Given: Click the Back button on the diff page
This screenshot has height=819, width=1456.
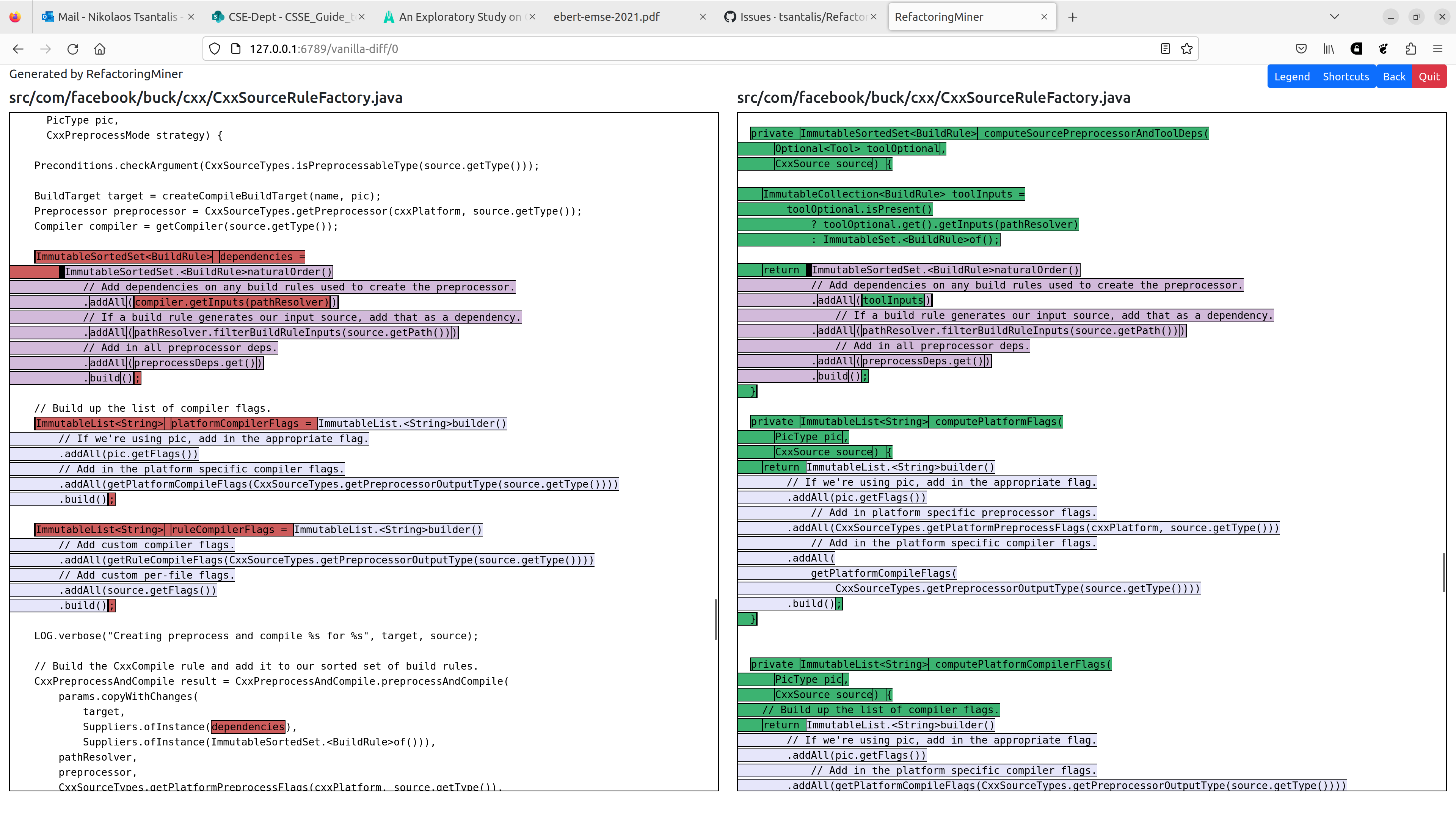Looking at the screenshot, I should 1394,76.
